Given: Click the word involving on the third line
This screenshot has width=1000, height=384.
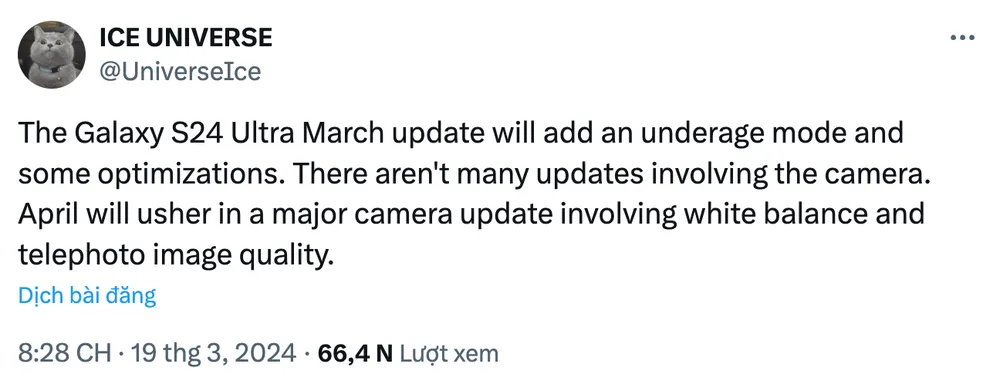Looking at the screenshot, I should pyautogui.click(x=620, y=213).
